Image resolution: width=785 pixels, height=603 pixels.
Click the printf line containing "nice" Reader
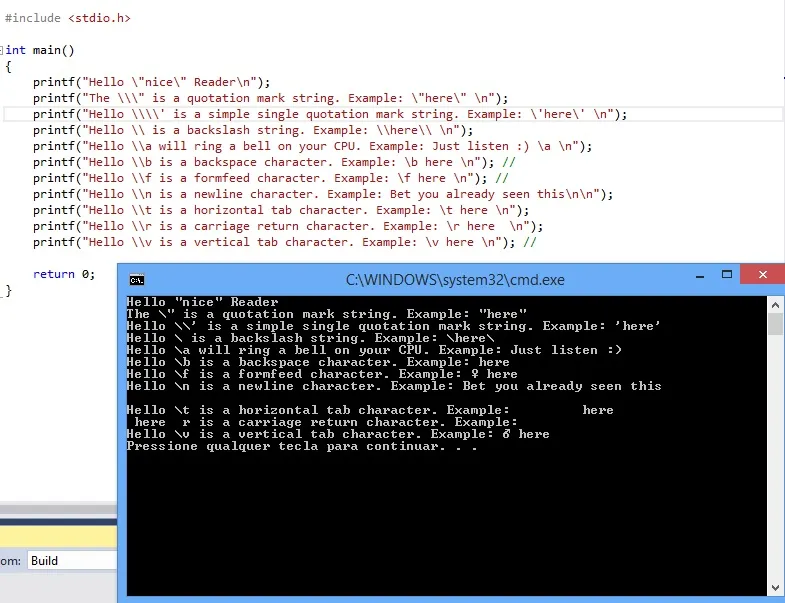[x=152, y=82]
